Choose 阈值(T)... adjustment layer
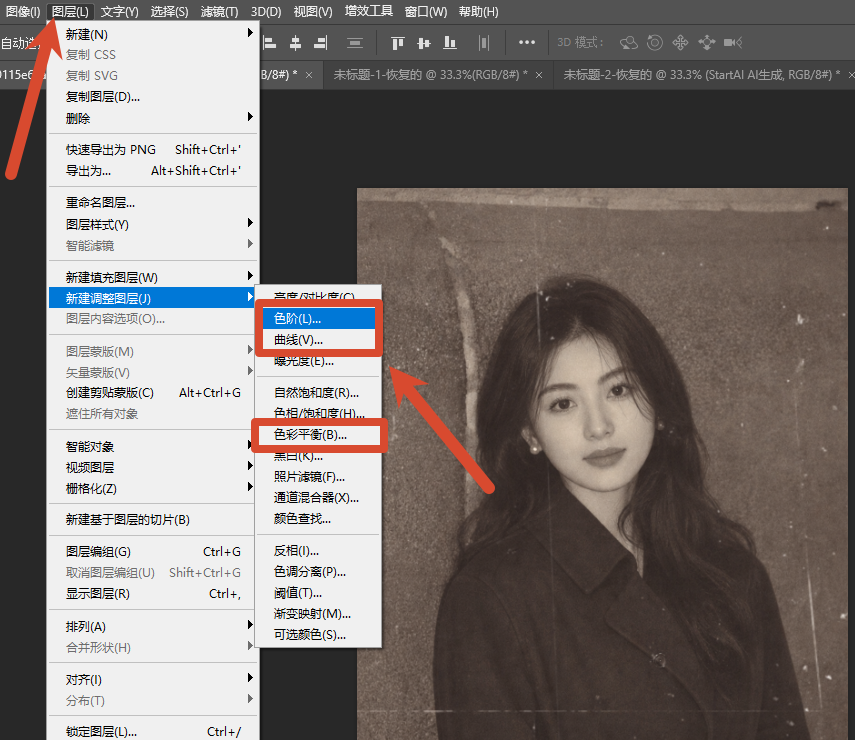Image resolution: width=855 pixels, height=740 pixels. pyautogui.click(x=319, y=593)
